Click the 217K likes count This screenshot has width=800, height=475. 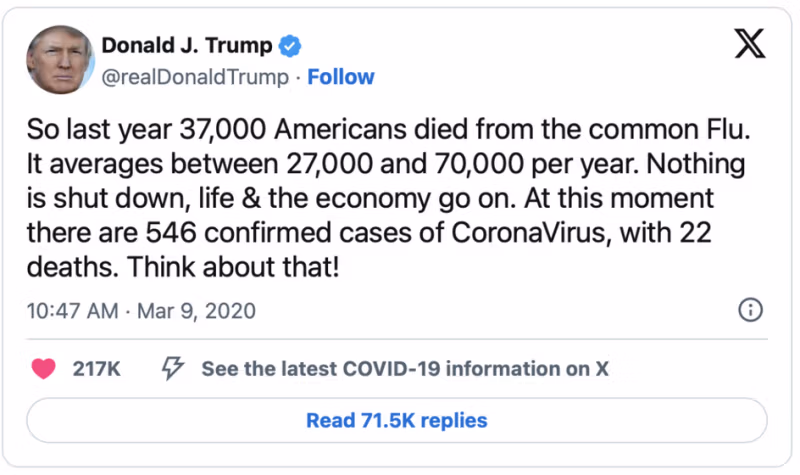[97, 369]
